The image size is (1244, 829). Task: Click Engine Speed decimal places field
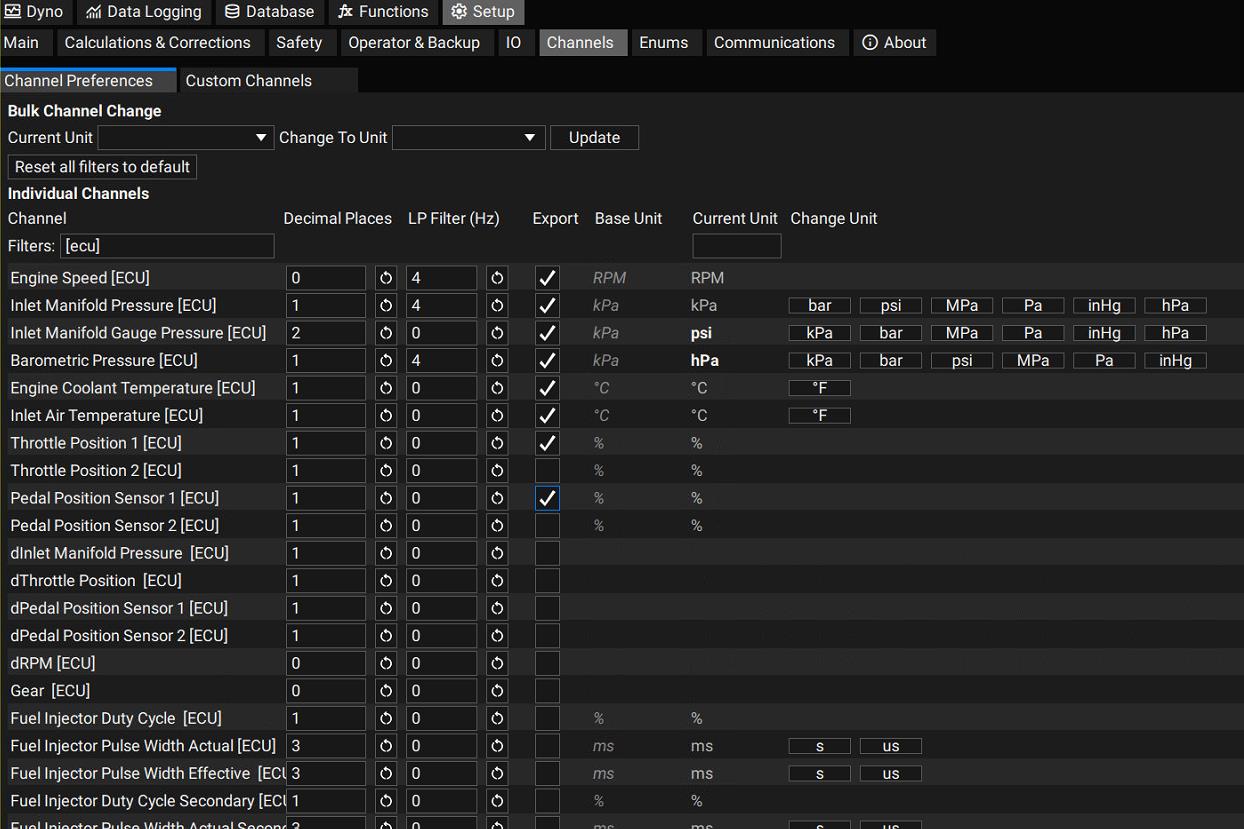(326, 278)
